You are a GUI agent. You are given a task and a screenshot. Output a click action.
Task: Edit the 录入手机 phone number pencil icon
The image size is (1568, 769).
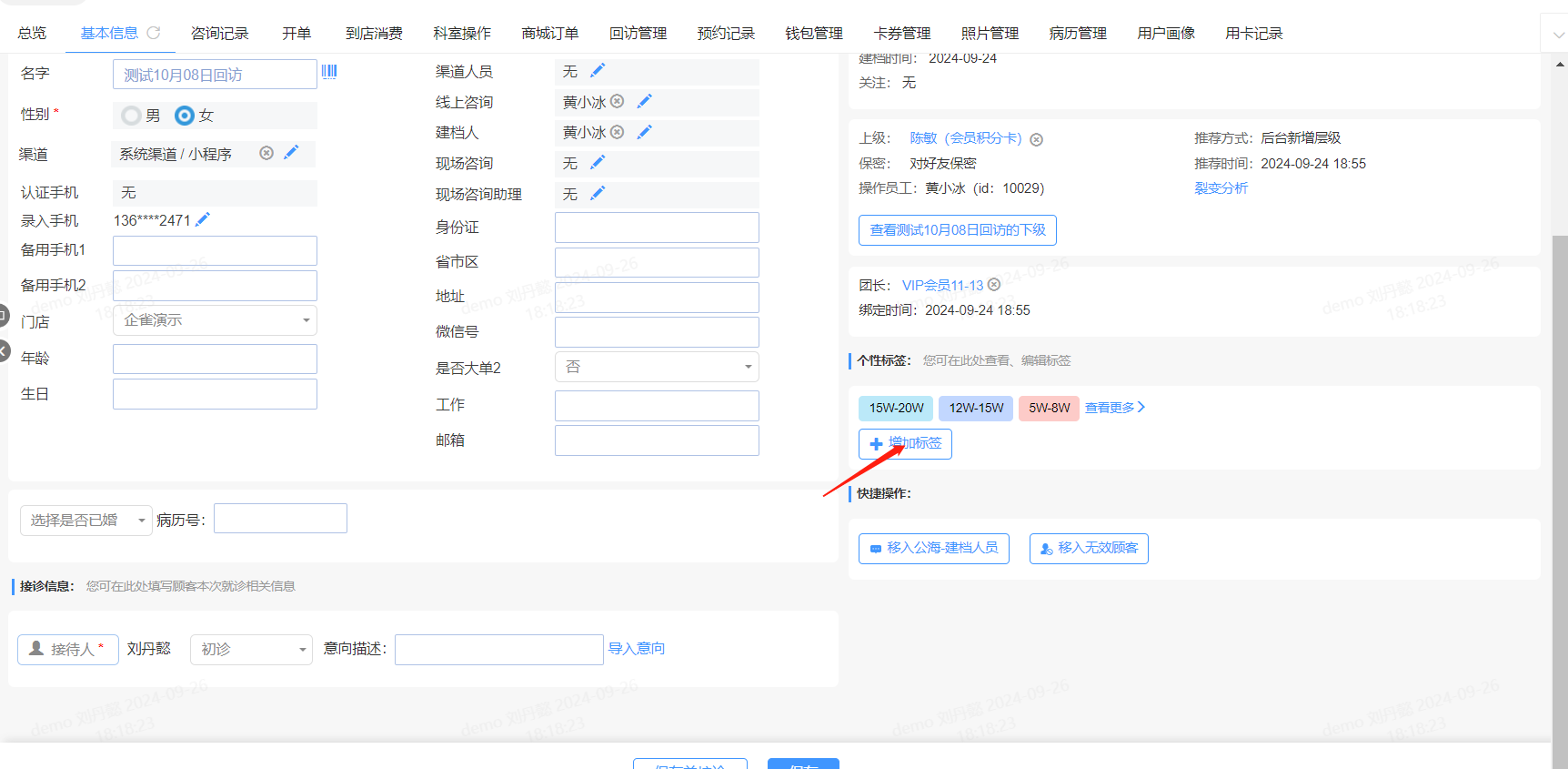tap(203, 219)
